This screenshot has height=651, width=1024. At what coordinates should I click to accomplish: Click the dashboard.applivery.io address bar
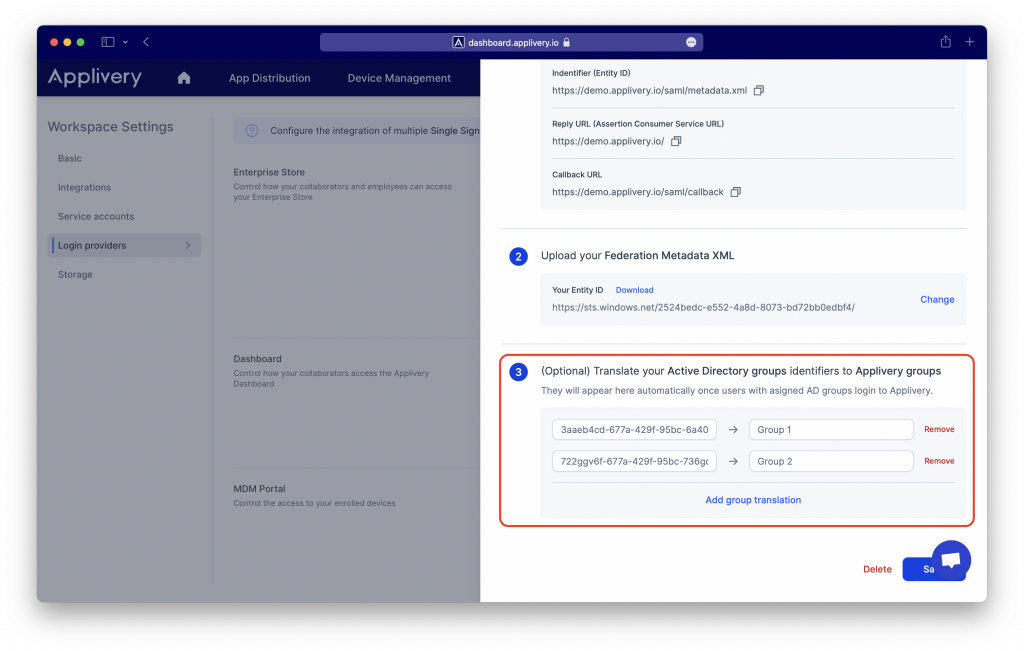point(511,42)
